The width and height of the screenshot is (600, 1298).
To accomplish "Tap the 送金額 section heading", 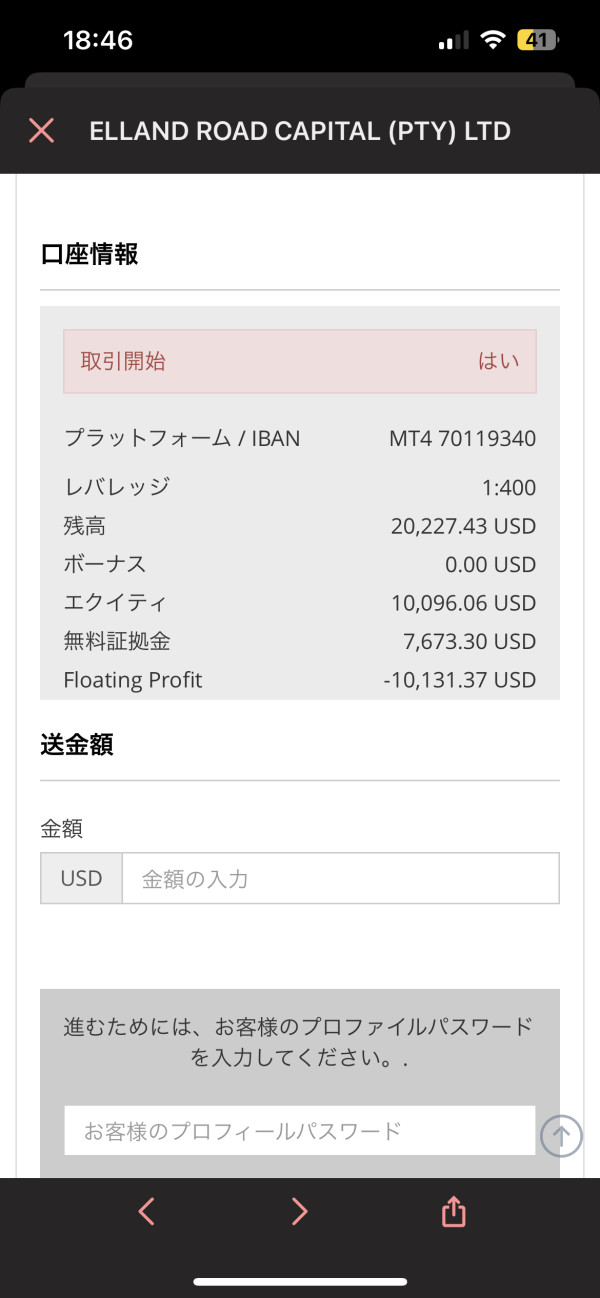I will click(x=77, y=744).
